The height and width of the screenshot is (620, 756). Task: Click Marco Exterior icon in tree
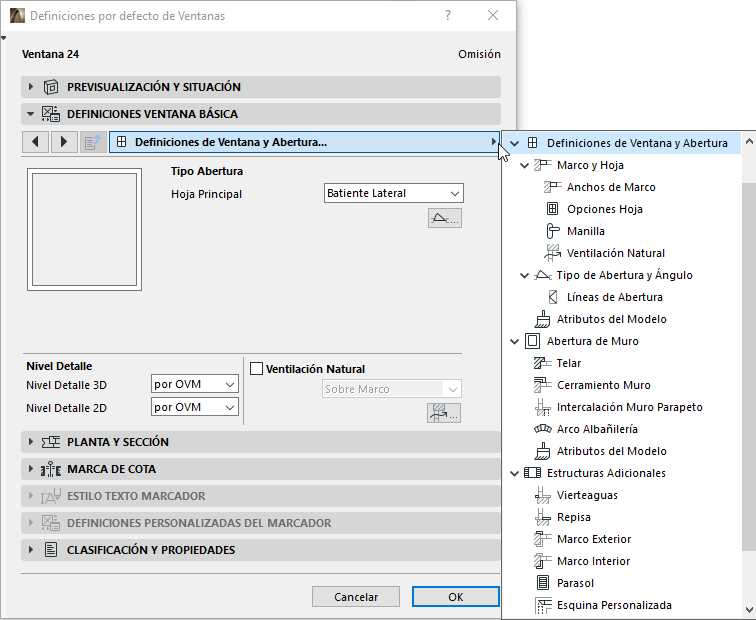542,539
